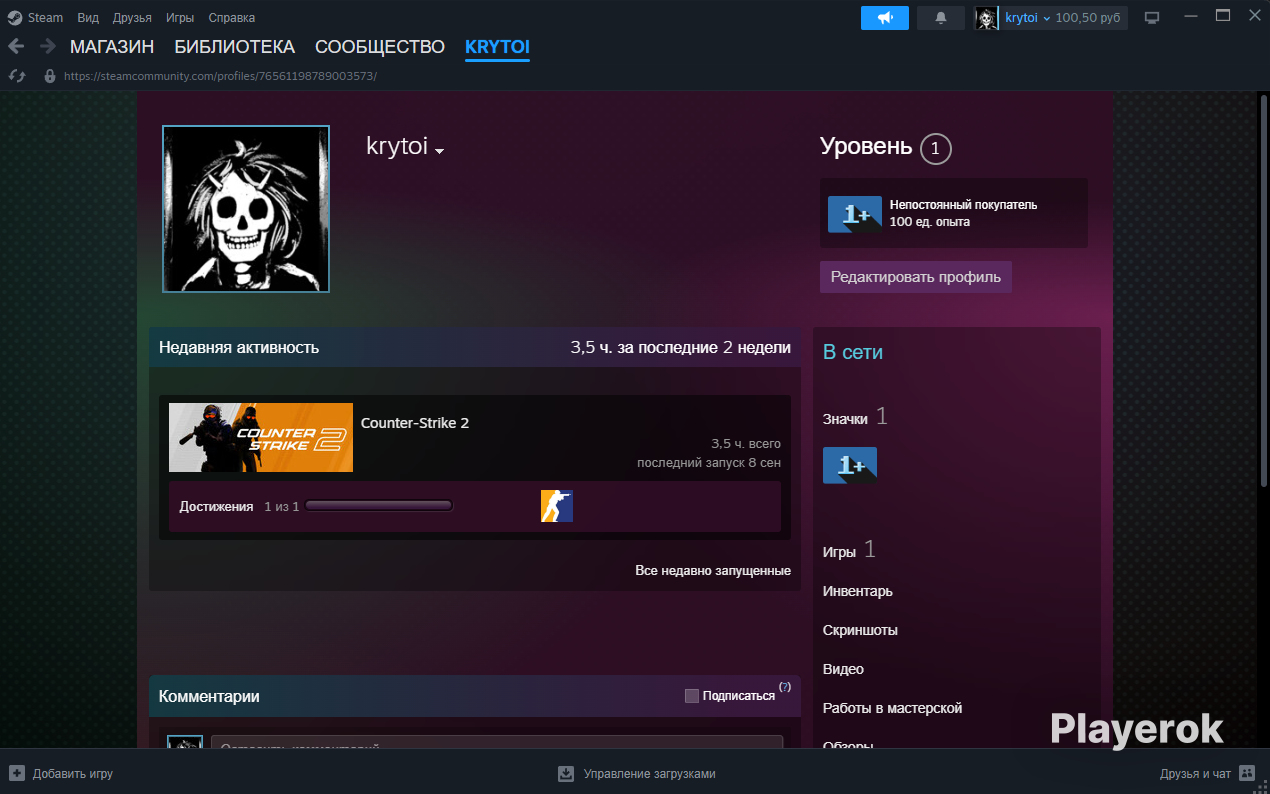
Task: Open the notifications bell
Action: (x=940, y=18)
